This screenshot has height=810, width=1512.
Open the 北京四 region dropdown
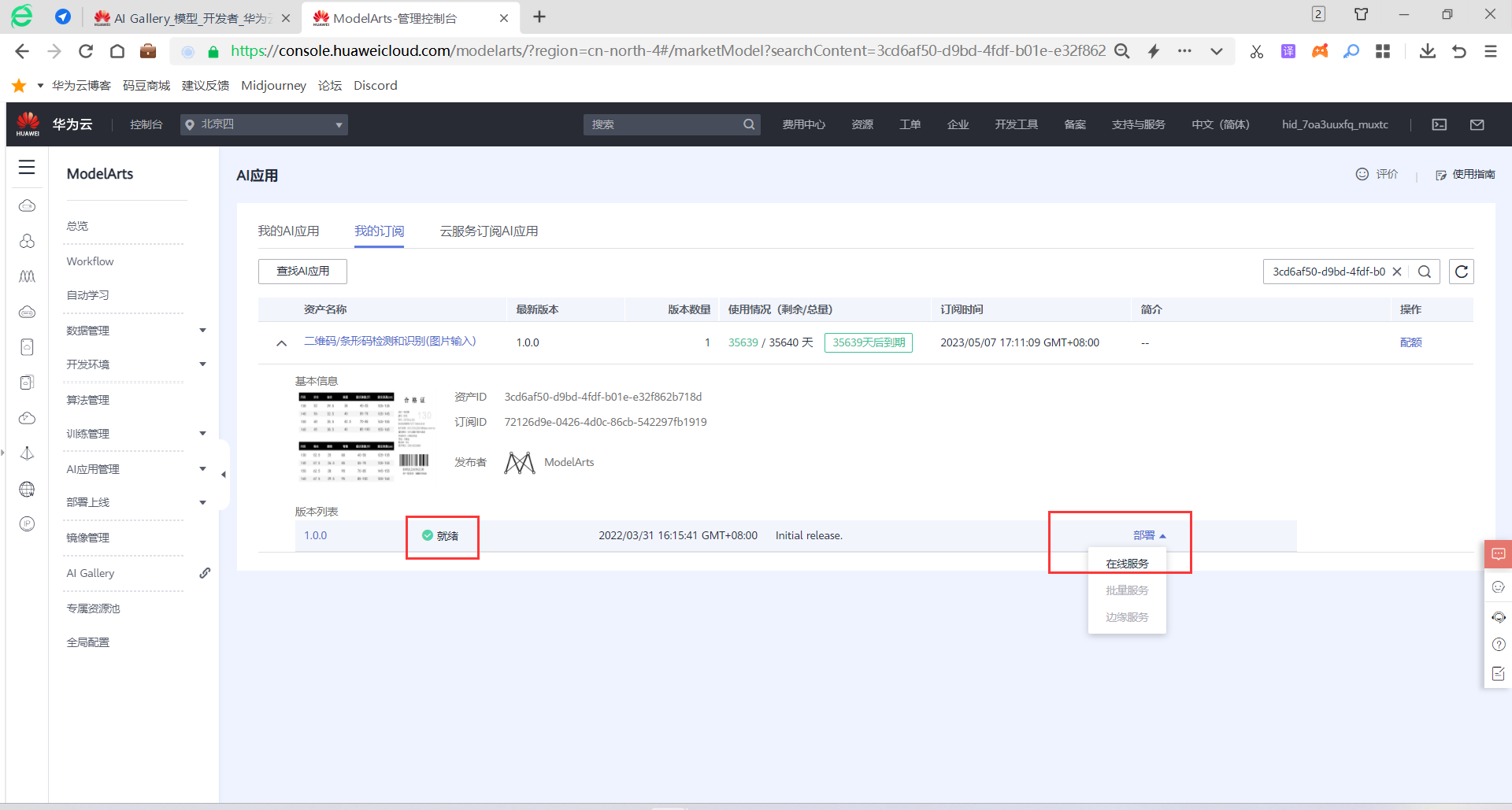click(x=264, y=124)
